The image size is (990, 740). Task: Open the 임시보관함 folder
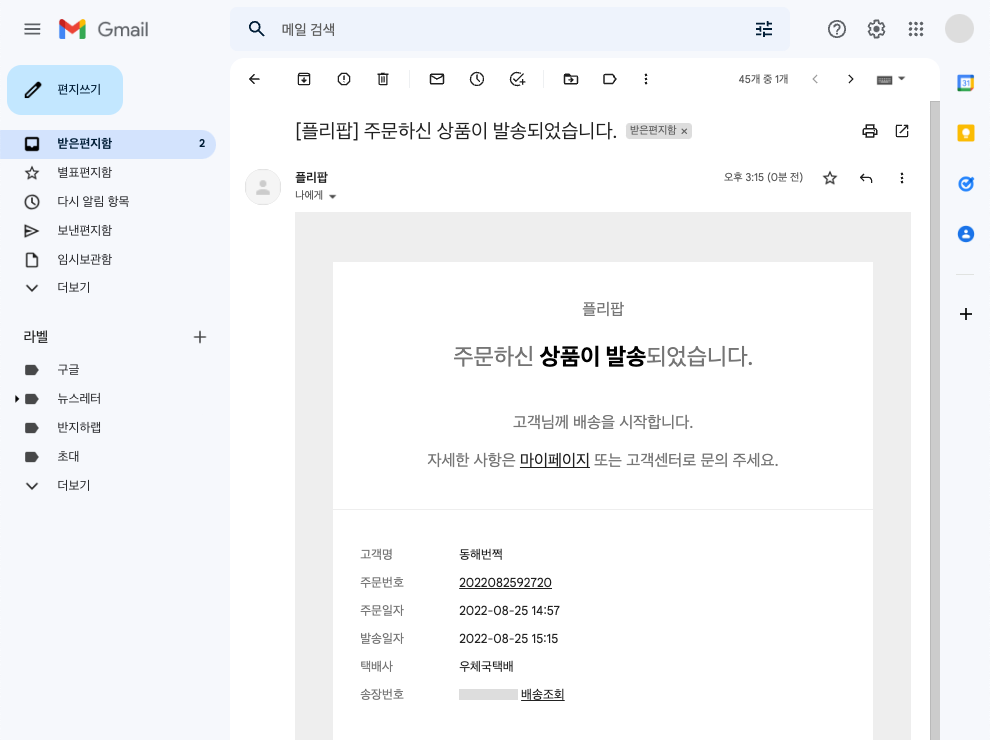coord(84,259)
